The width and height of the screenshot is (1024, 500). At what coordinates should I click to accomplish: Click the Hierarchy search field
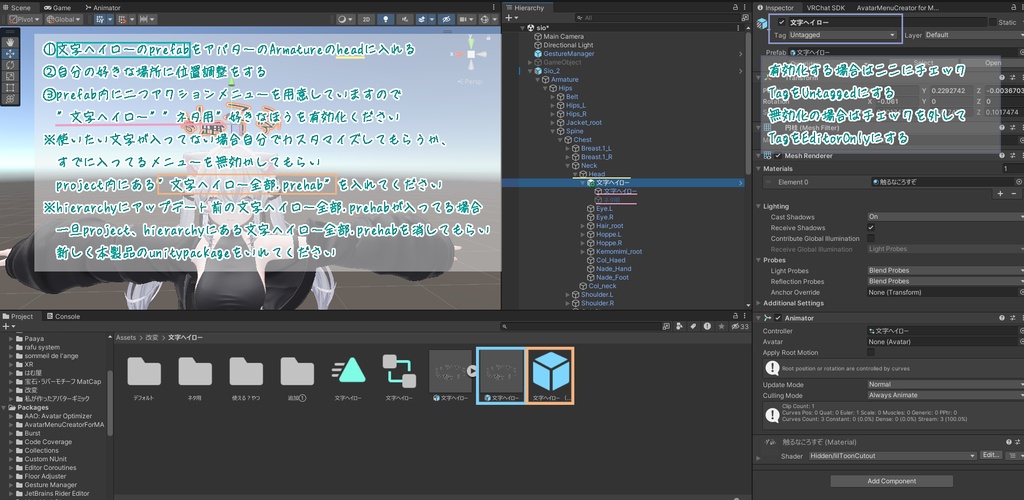pos(658,18)
